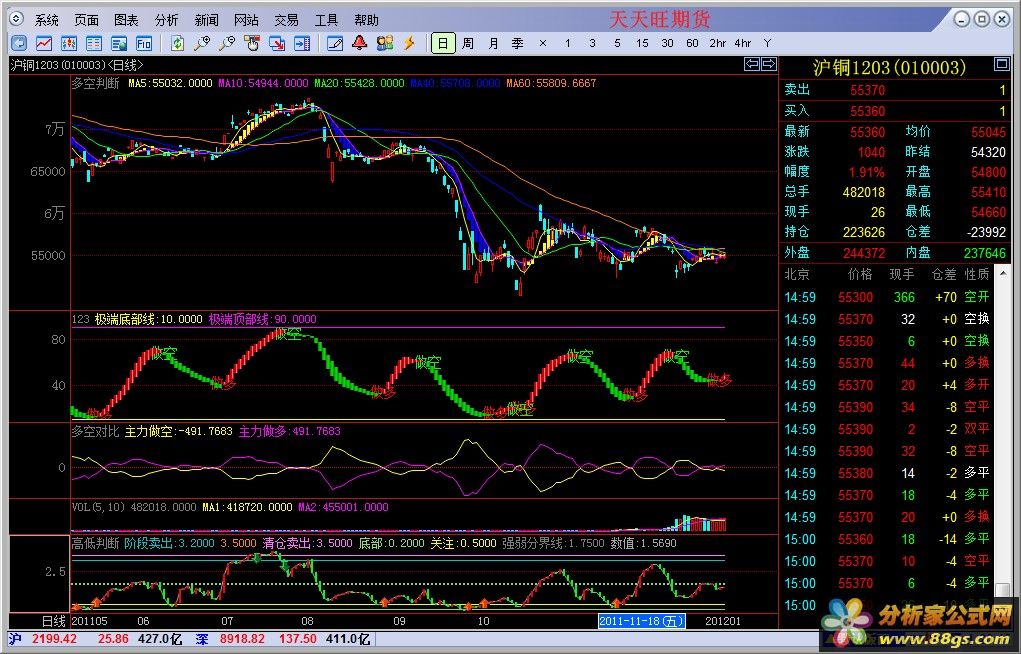Open the pencil drawing tool icon
1021x654 pixels.
point(335,43)
